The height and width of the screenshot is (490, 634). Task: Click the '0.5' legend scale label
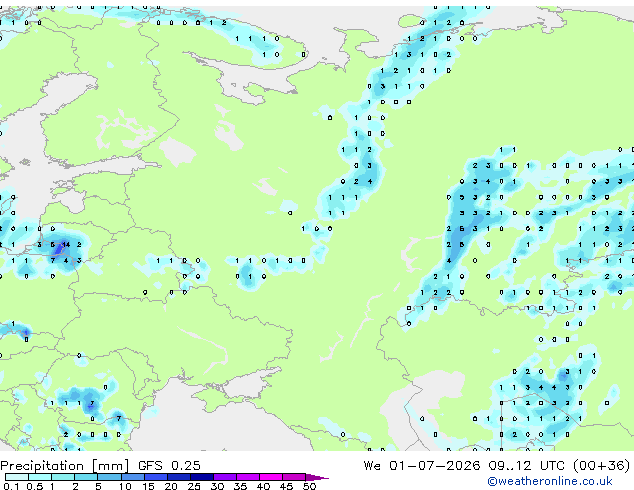point(34,486)
